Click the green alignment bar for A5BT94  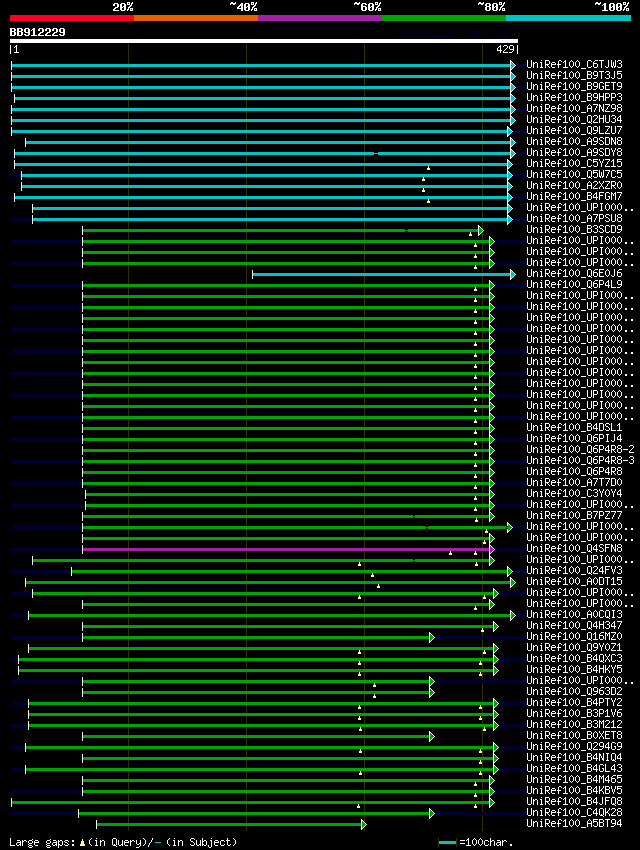click(231, 825)
